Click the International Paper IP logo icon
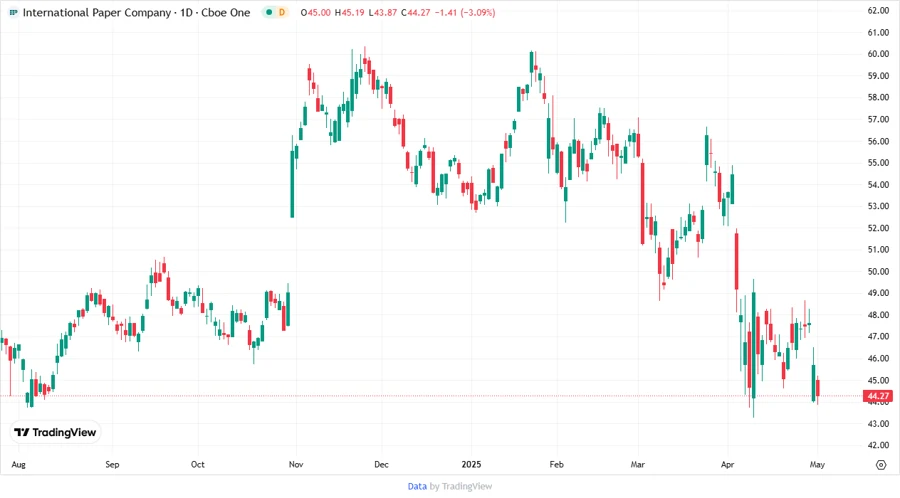900x498 pixels. 13,12
